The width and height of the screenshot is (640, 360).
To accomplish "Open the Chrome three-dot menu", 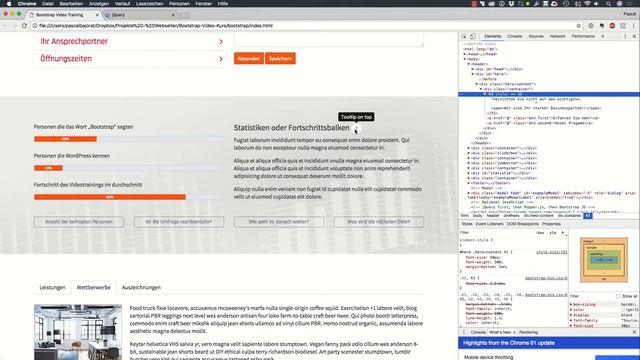I will [634, 25].
